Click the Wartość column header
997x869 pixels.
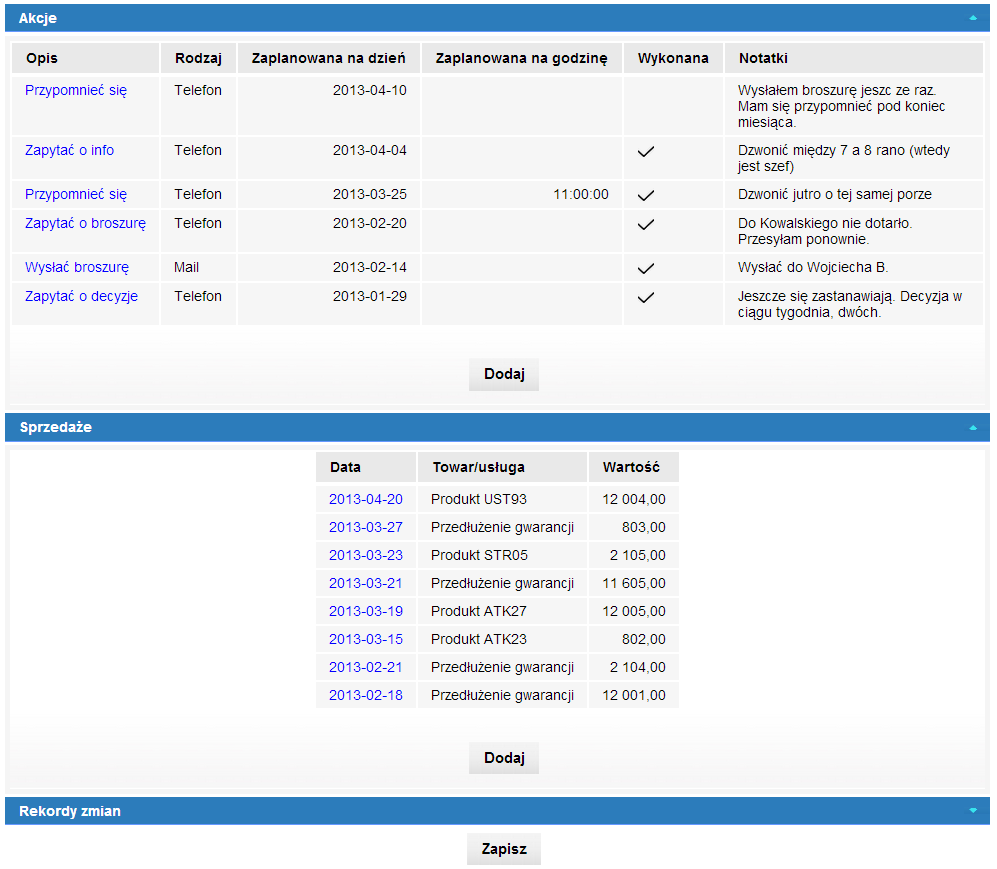pyautogui.click(x=631, y=467)
